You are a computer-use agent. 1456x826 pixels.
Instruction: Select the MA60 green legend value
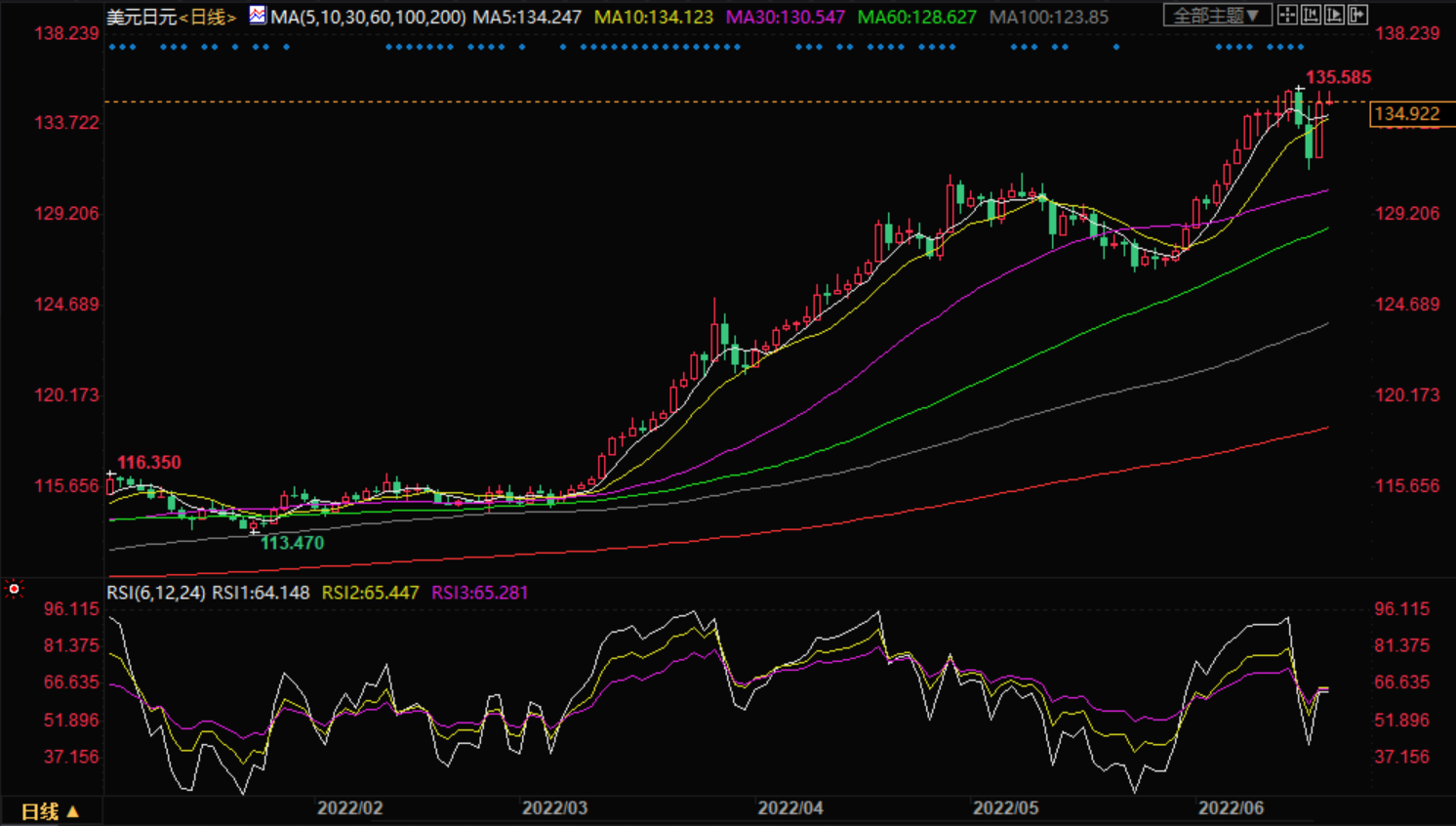pyautogui.click(x=916, y=18)
